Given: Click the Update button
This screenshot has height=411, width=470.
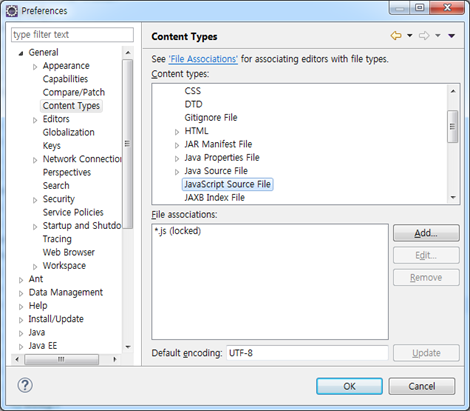Looking at the screenshot, I should point(426,353).
